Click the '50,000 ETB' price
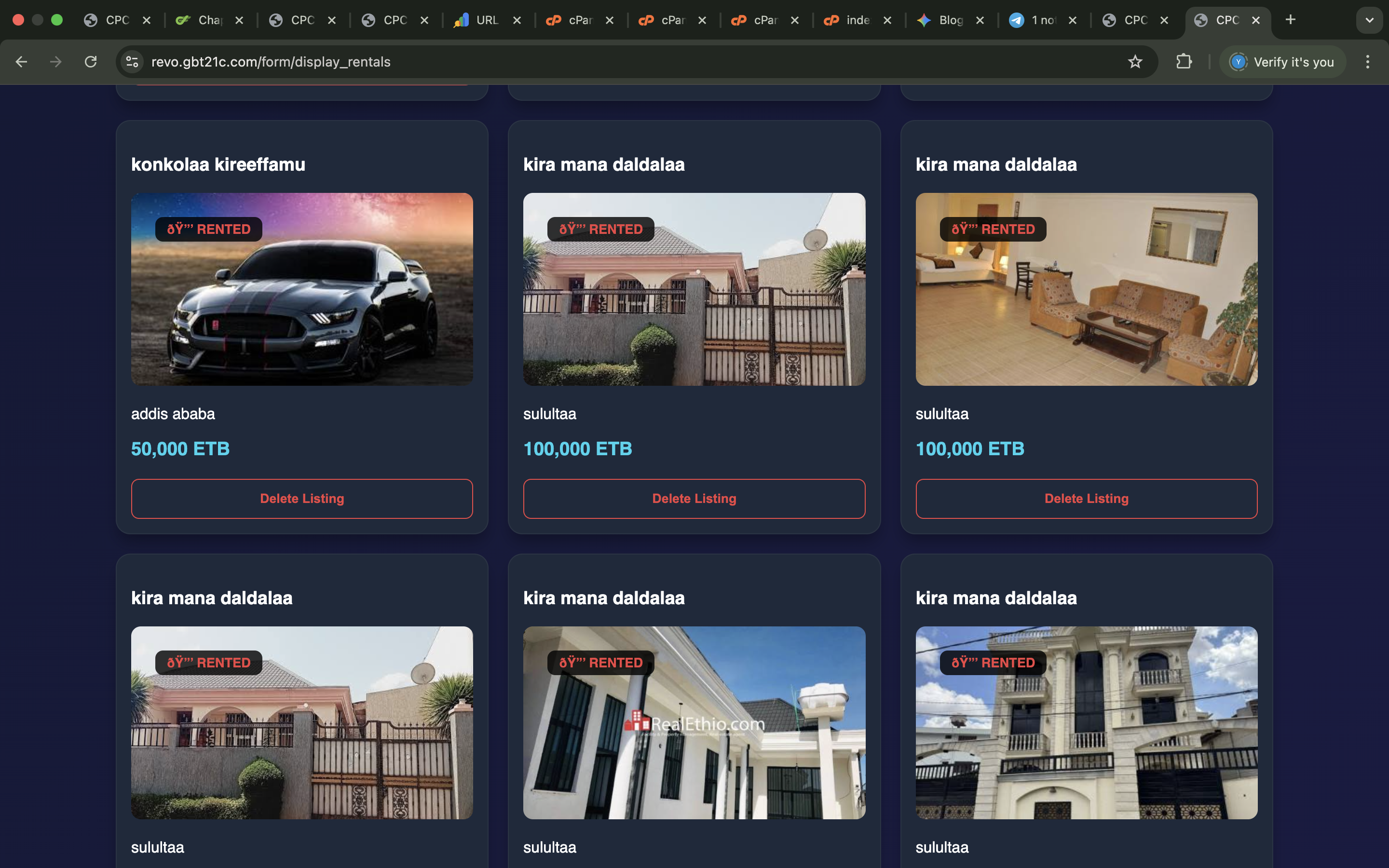This screenshot has height=868, width=1389. coord(180,448)
